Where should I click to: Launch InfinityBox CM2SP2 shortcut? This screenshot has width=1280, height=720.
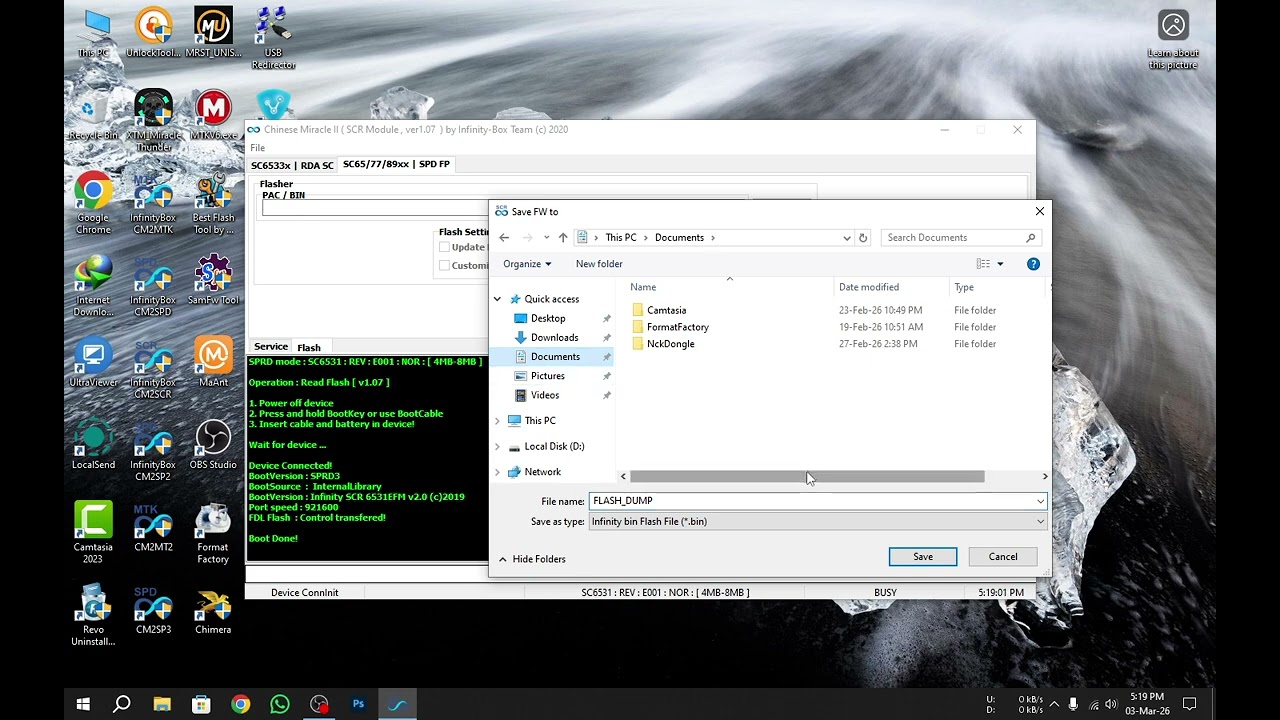pos(153,451)
